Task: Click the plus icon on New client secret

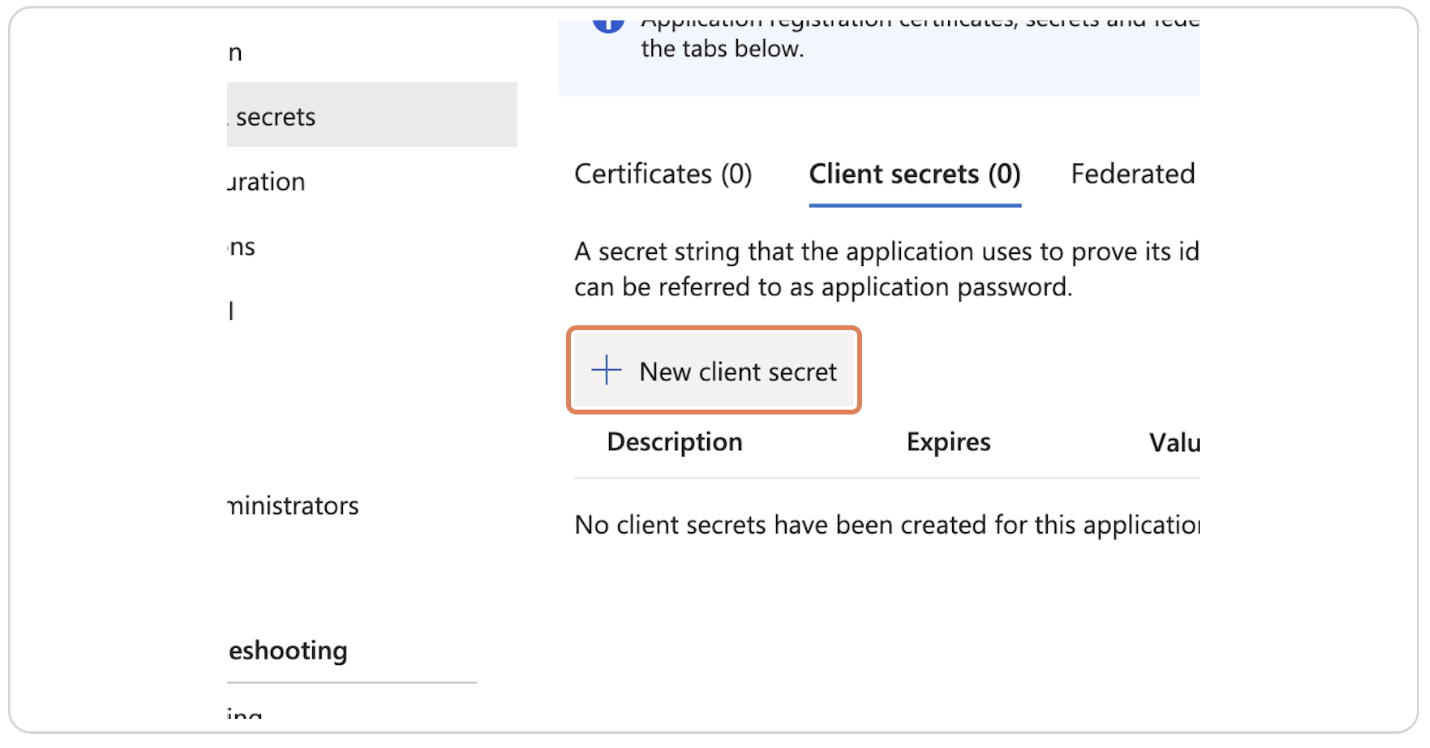Action: (x=605, y=370)
